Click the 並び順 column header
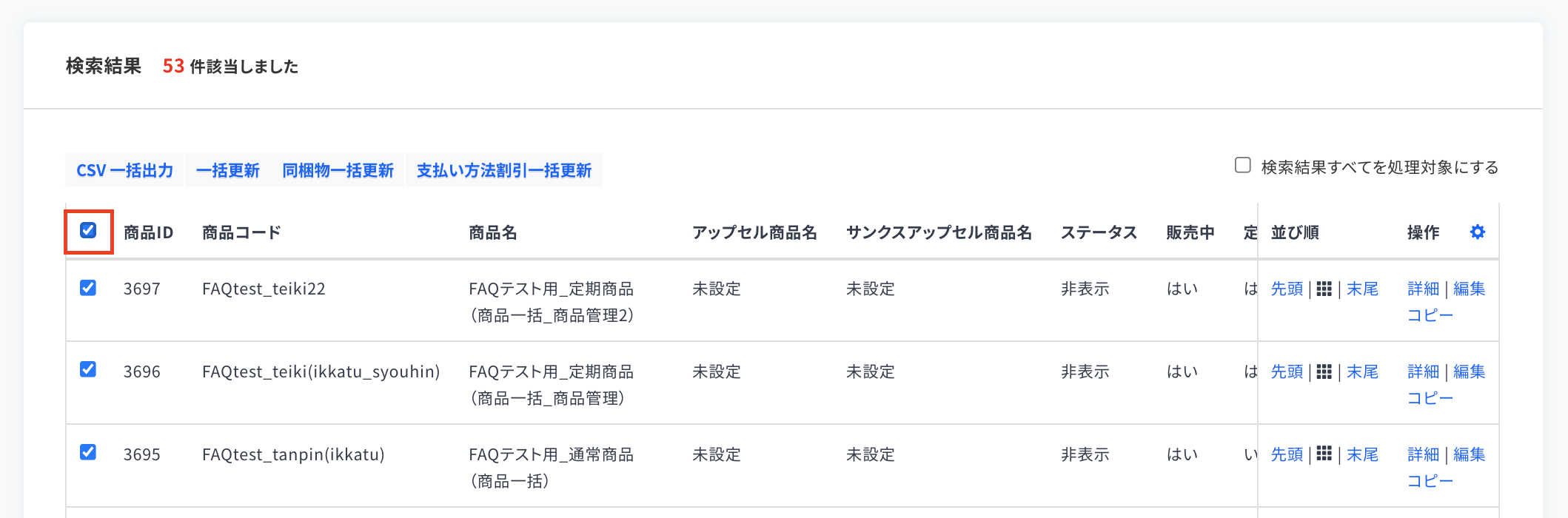The width and height of the screenshot is (1568, 518). (1295, 232)
